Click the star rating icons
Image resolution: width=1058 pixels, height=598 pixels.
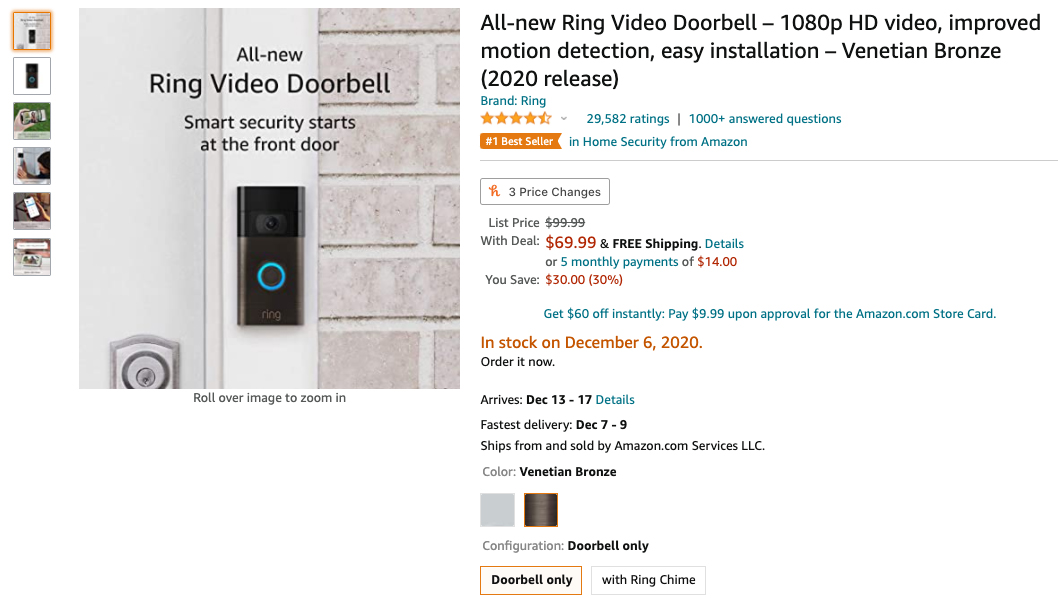tap(516, 118)
